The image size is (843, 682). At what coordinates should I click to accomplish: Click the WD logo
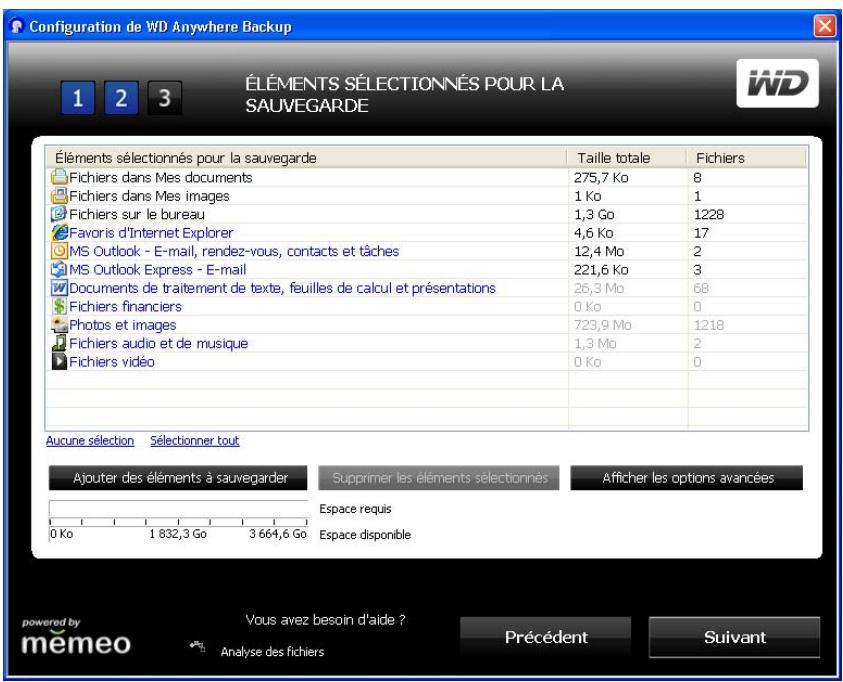pyautogui.click(x=777, y=83)
